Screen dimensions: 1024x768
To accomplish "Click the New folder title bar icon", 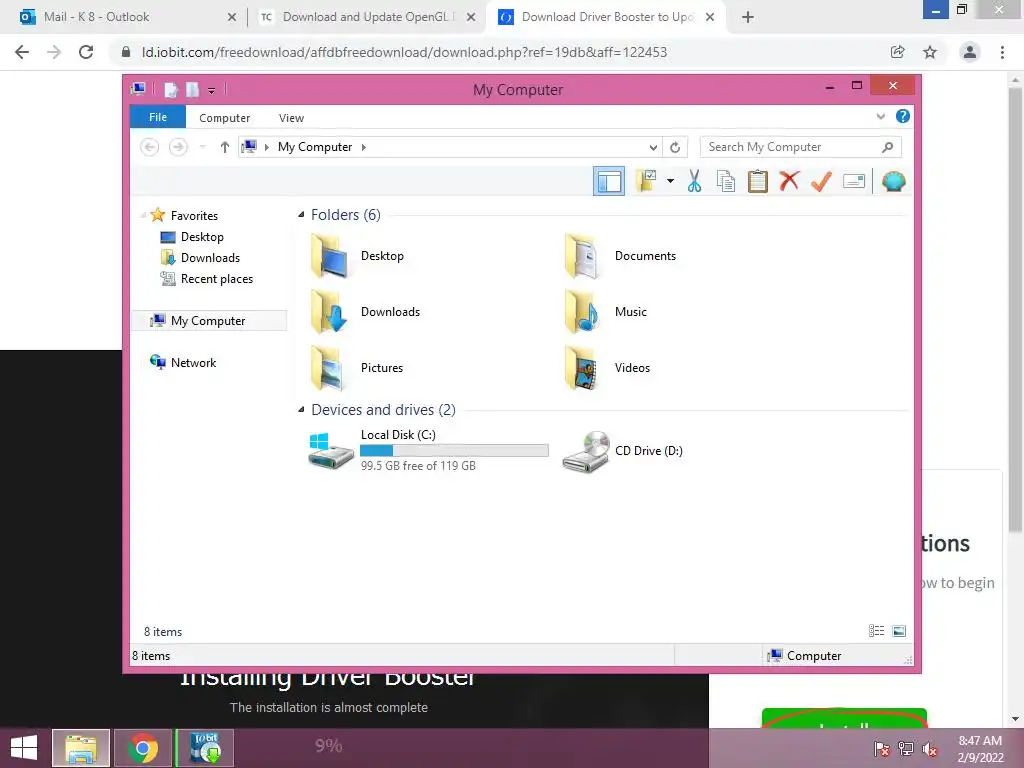I will point(193,89).
